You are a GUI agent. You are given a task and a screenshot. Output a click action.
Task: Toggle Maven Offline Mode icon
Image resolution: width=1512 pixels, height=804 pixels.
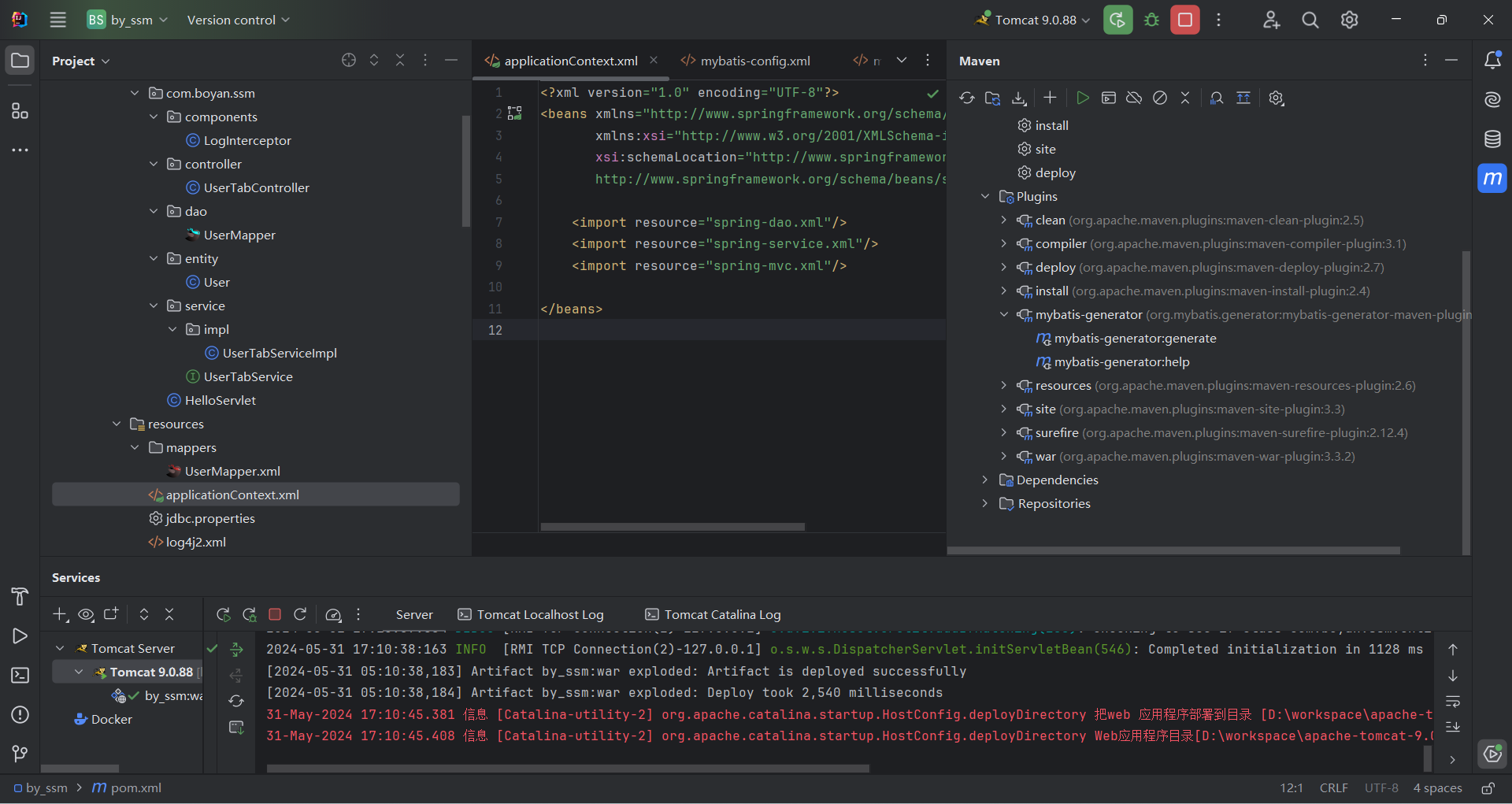pos(1134,98)
